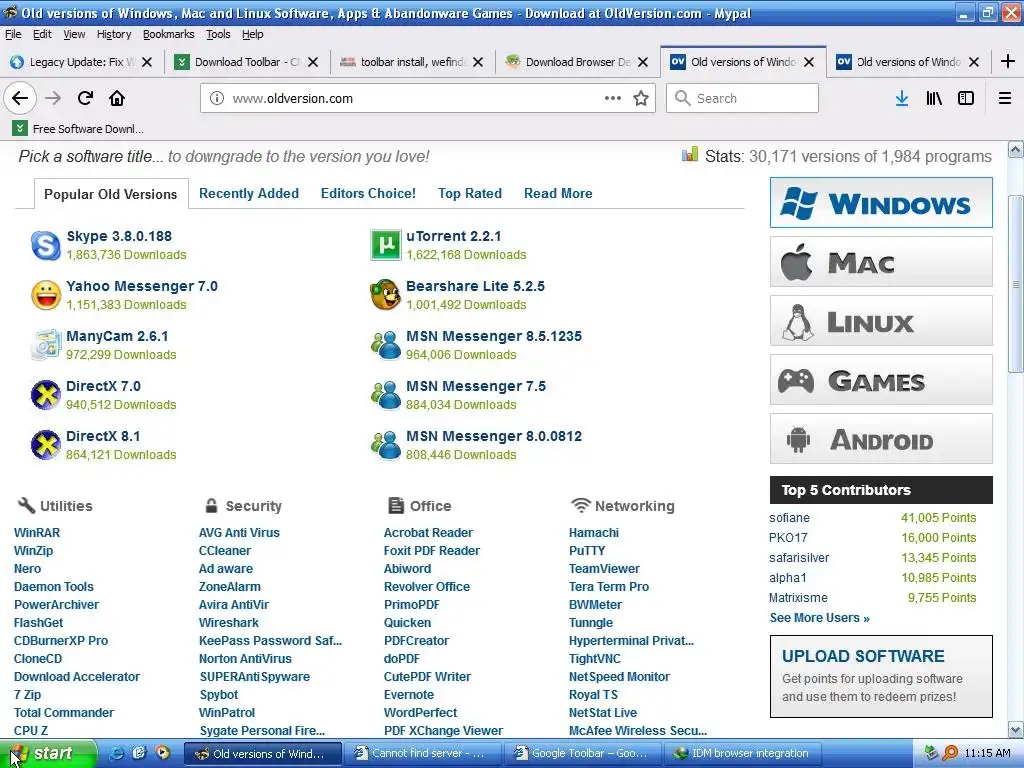
Task: Select the Games category button
Action: pyautogui.click(x=881, y=380)
